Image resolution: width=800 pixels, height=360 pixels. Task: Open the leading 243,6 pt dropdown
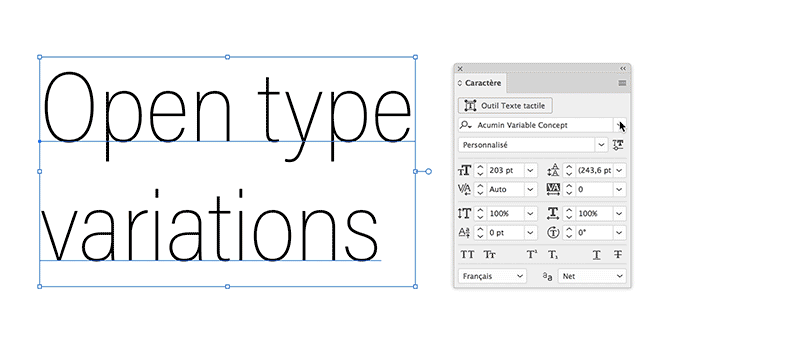click(619, 170)
